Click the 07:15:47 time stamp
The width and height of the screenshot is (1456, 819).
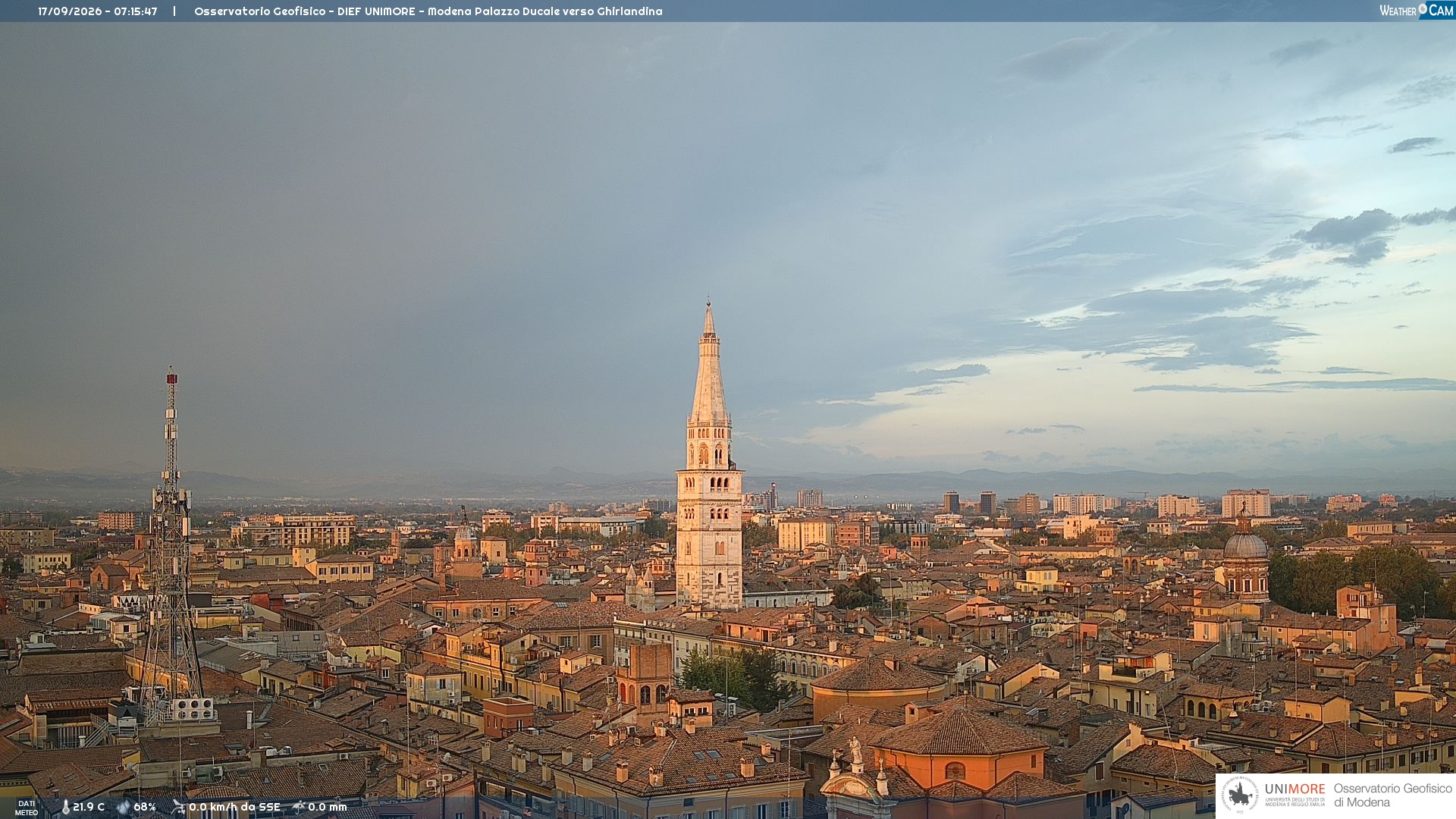point(136,11)
